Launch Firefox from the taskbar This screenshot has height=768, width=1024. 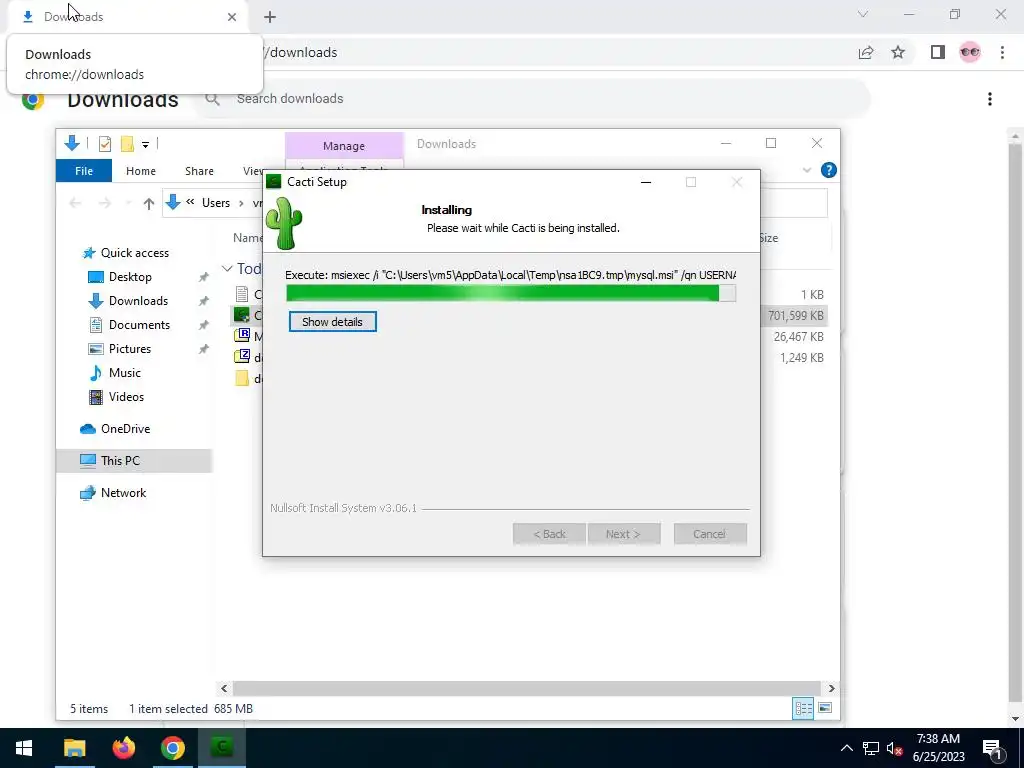point(123,748)
